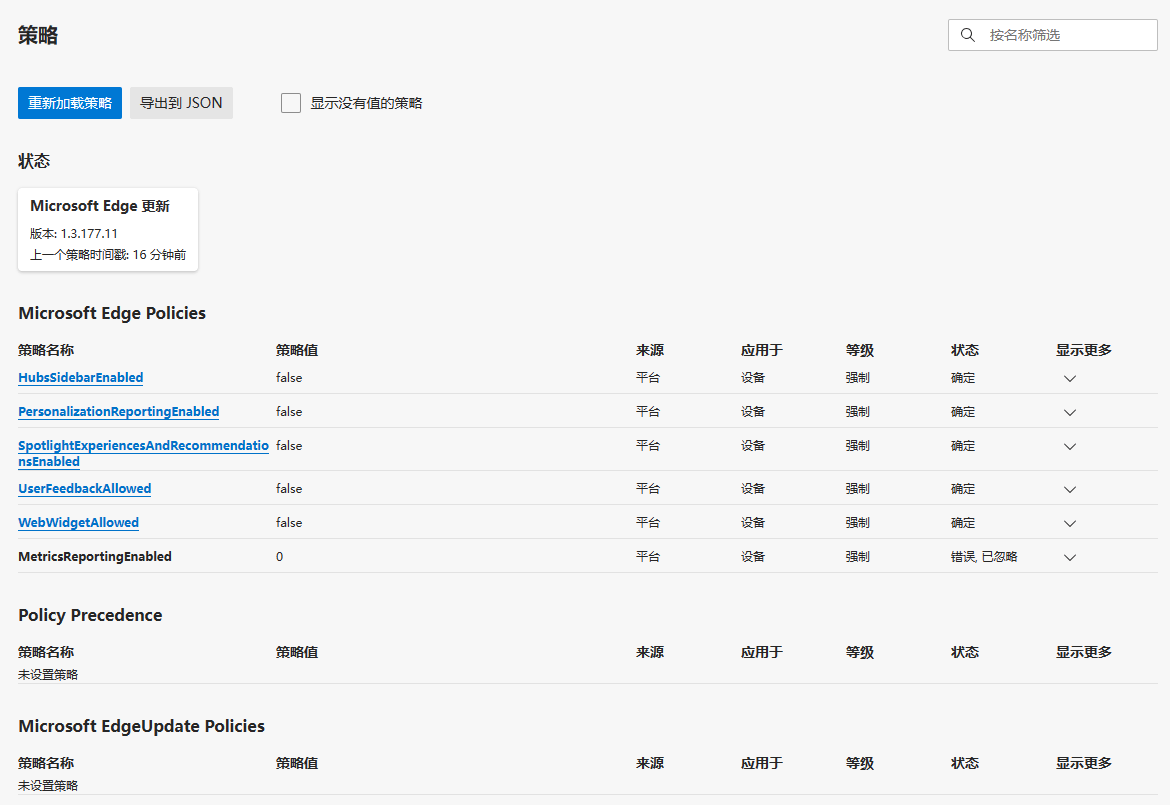Focus the 按名称筛选 filter field
The width and height of the screenshot is (1170, 805).
click(x=1052, y=35)
